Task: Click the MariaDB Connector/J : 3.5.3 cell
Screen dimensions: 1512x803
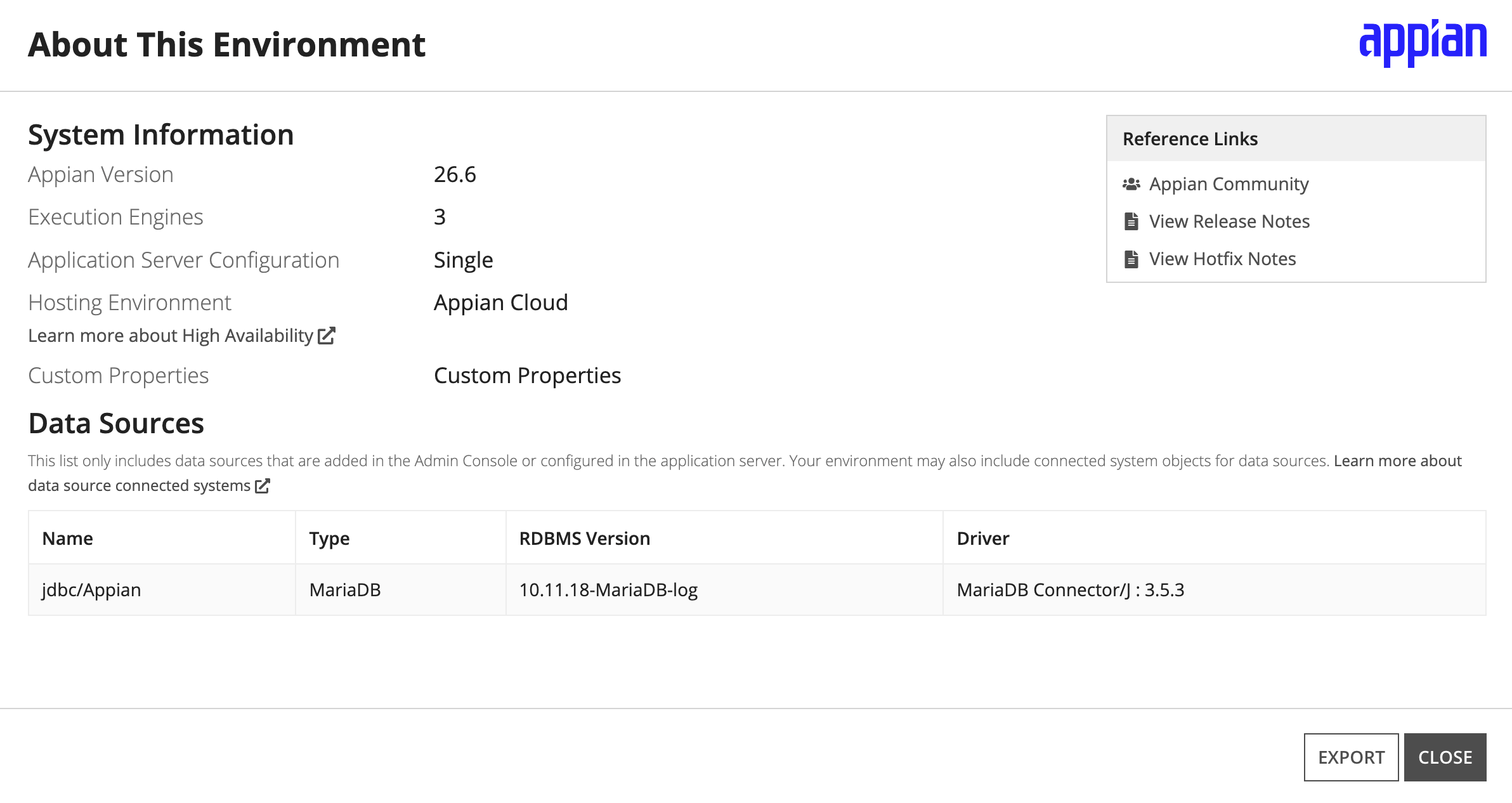Action: pyautogui.click(x=1215, y=590)
